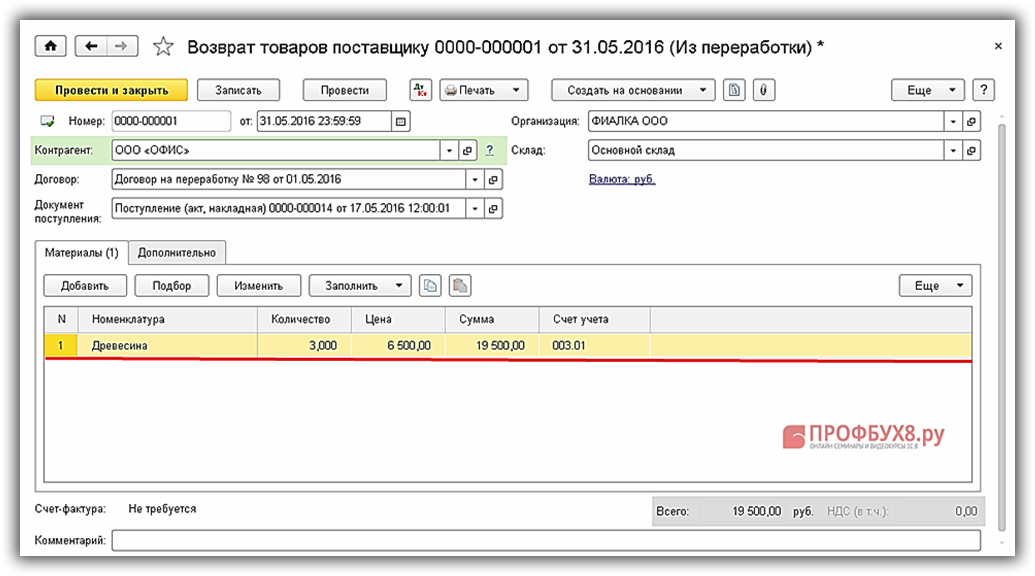This screenshot has height=576, width=1035.
Task: Open Документ поступления with open icon
Action: 493,208
